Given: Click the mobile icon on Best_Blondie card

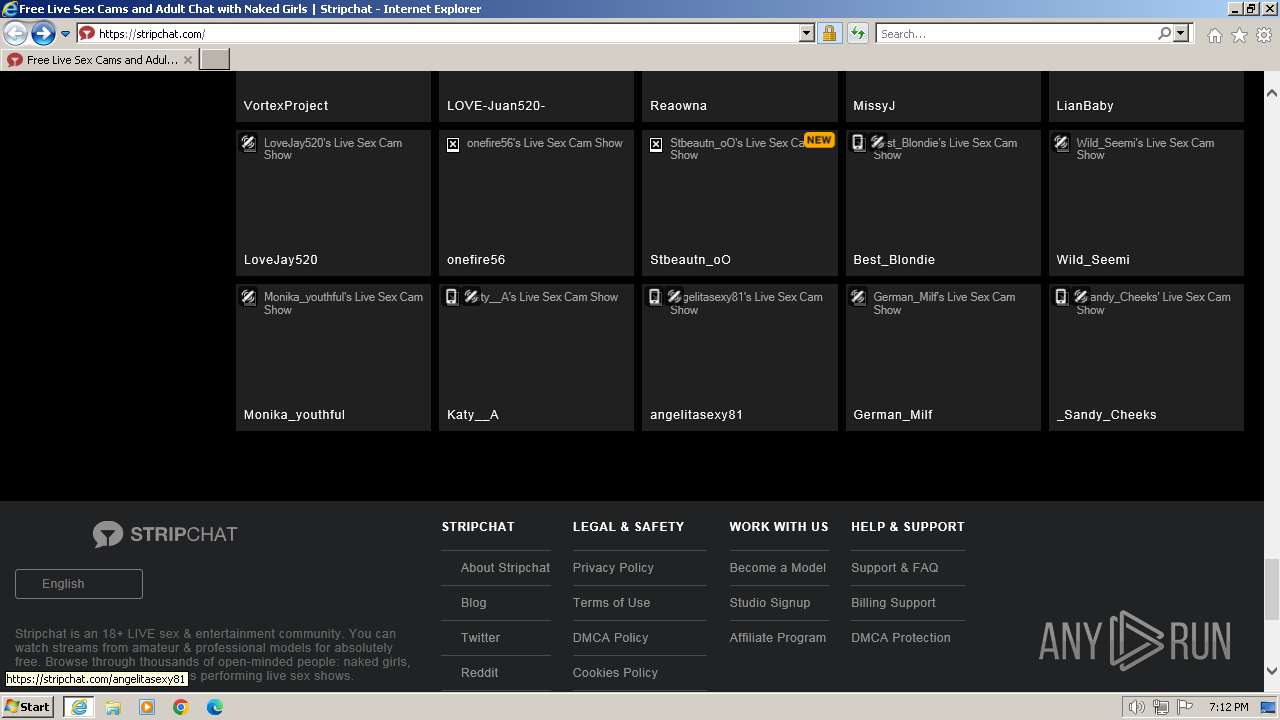Looking at the screenshot, I should coord(858,143).
